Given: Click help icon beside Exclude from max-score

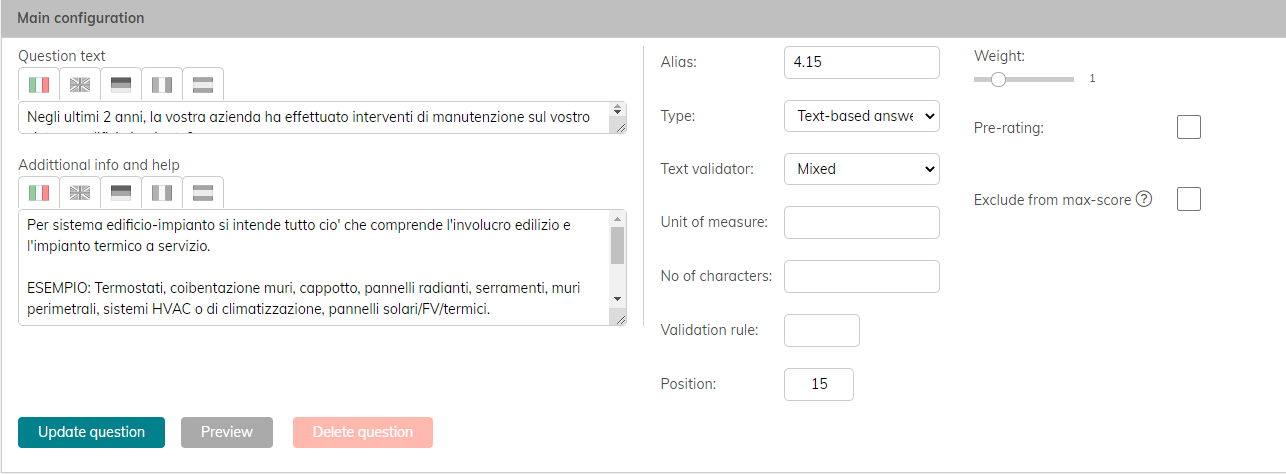Looking at the screenshot, I should tap(1144, 199).
